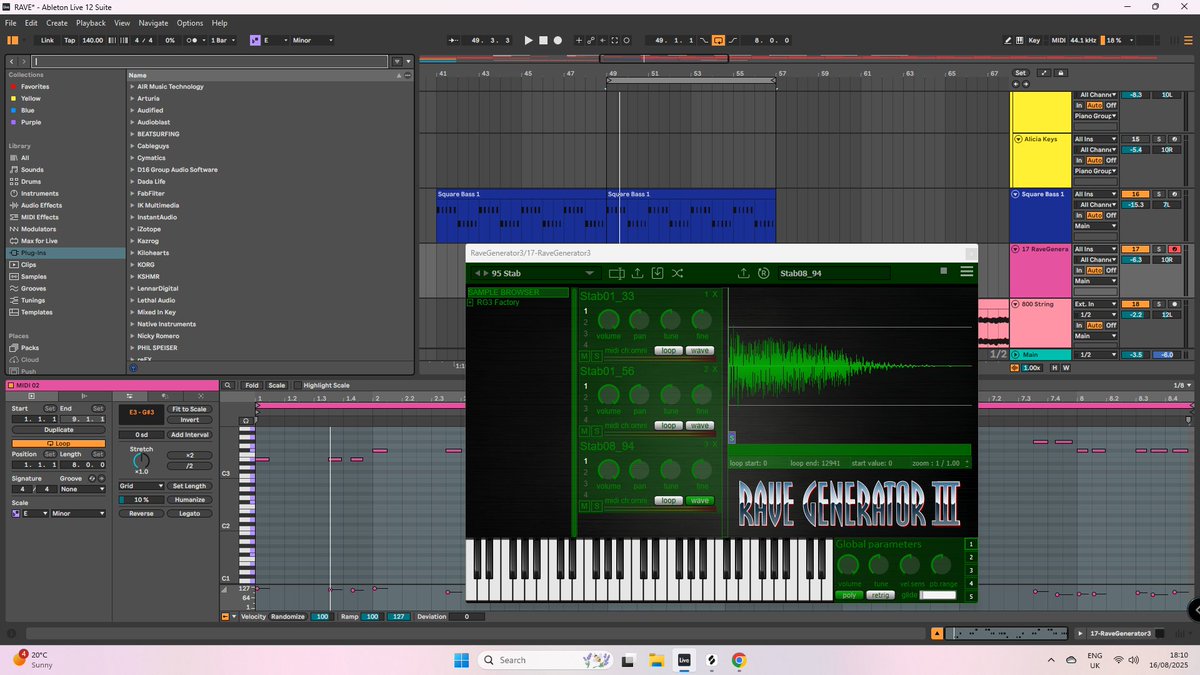
Task: Select the first Square Bass 1 clip
Action: [521, 215]
